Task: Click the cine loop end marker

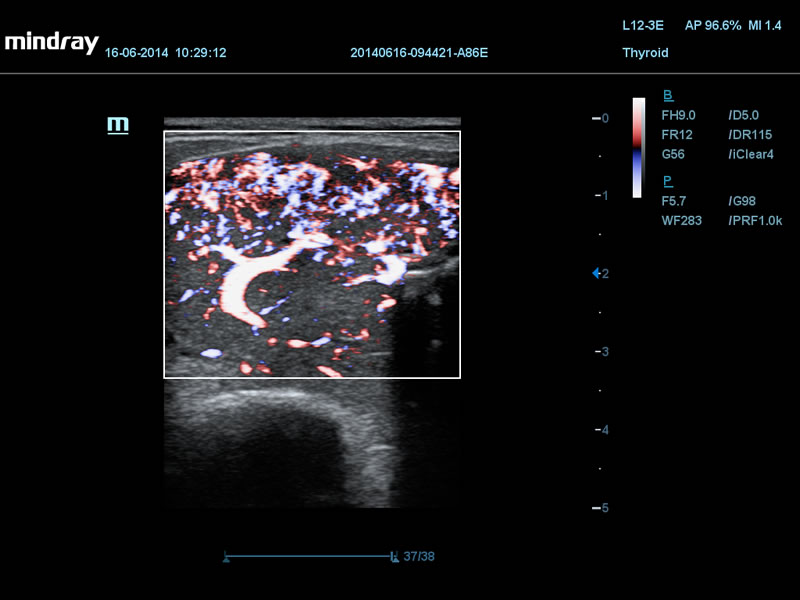Action: point(393,557)
